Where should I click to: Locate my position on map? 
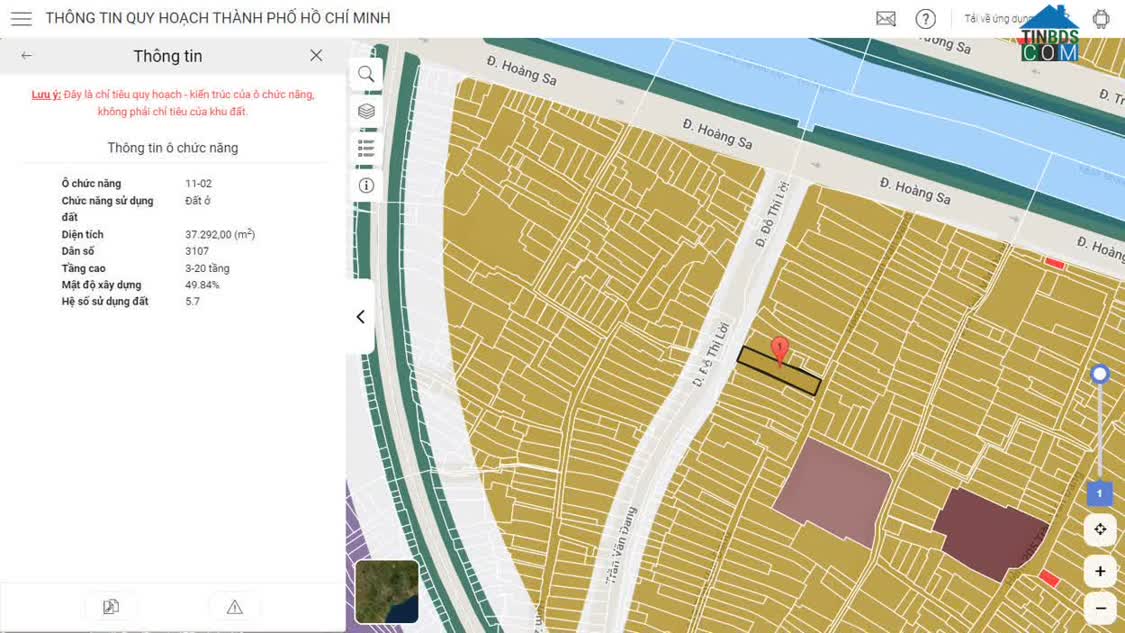pos(1100,530)
